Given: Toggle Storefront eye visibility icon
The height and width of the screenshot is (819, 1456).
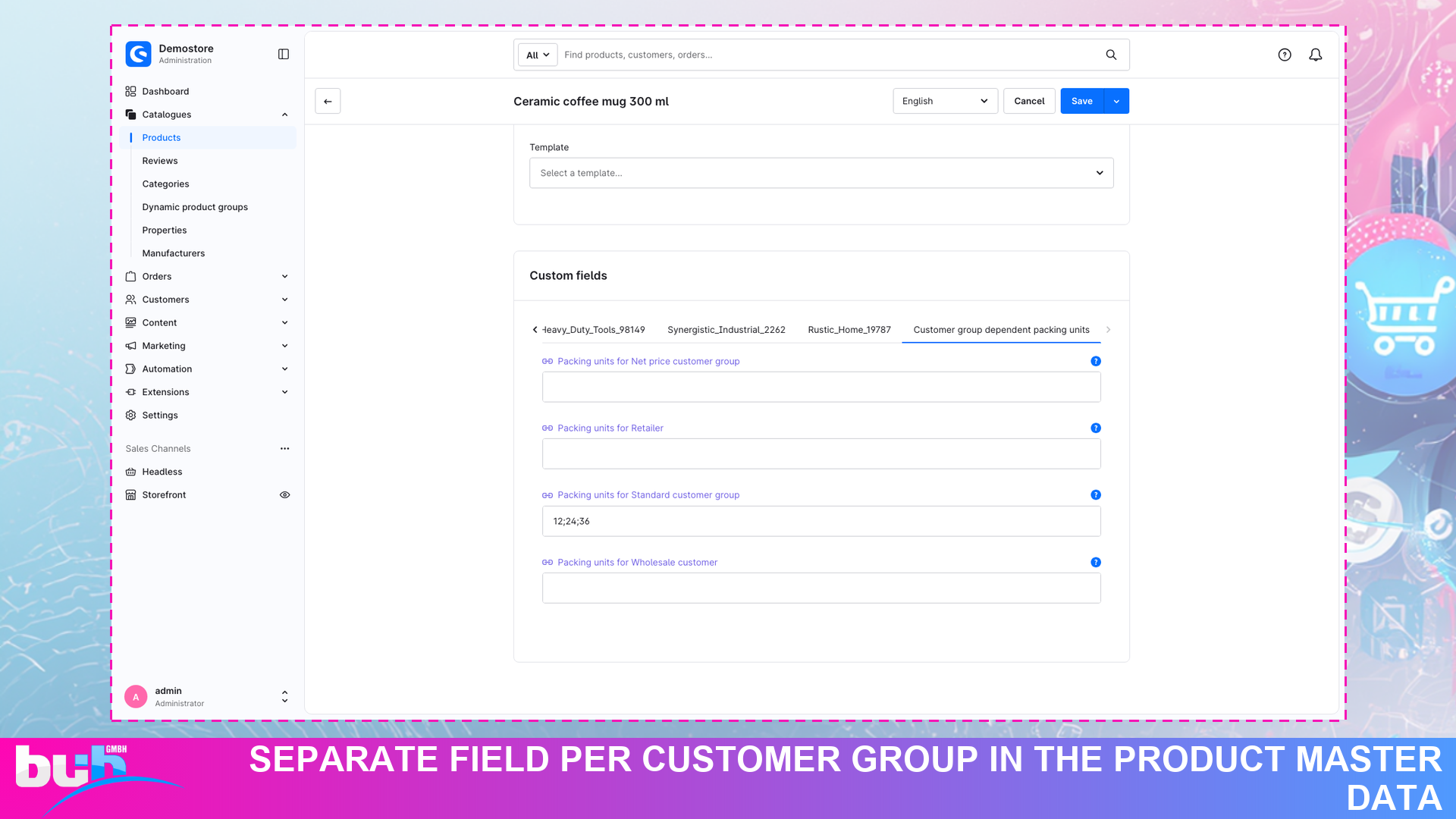Looking at the screenshot, I should coord(284,494).
